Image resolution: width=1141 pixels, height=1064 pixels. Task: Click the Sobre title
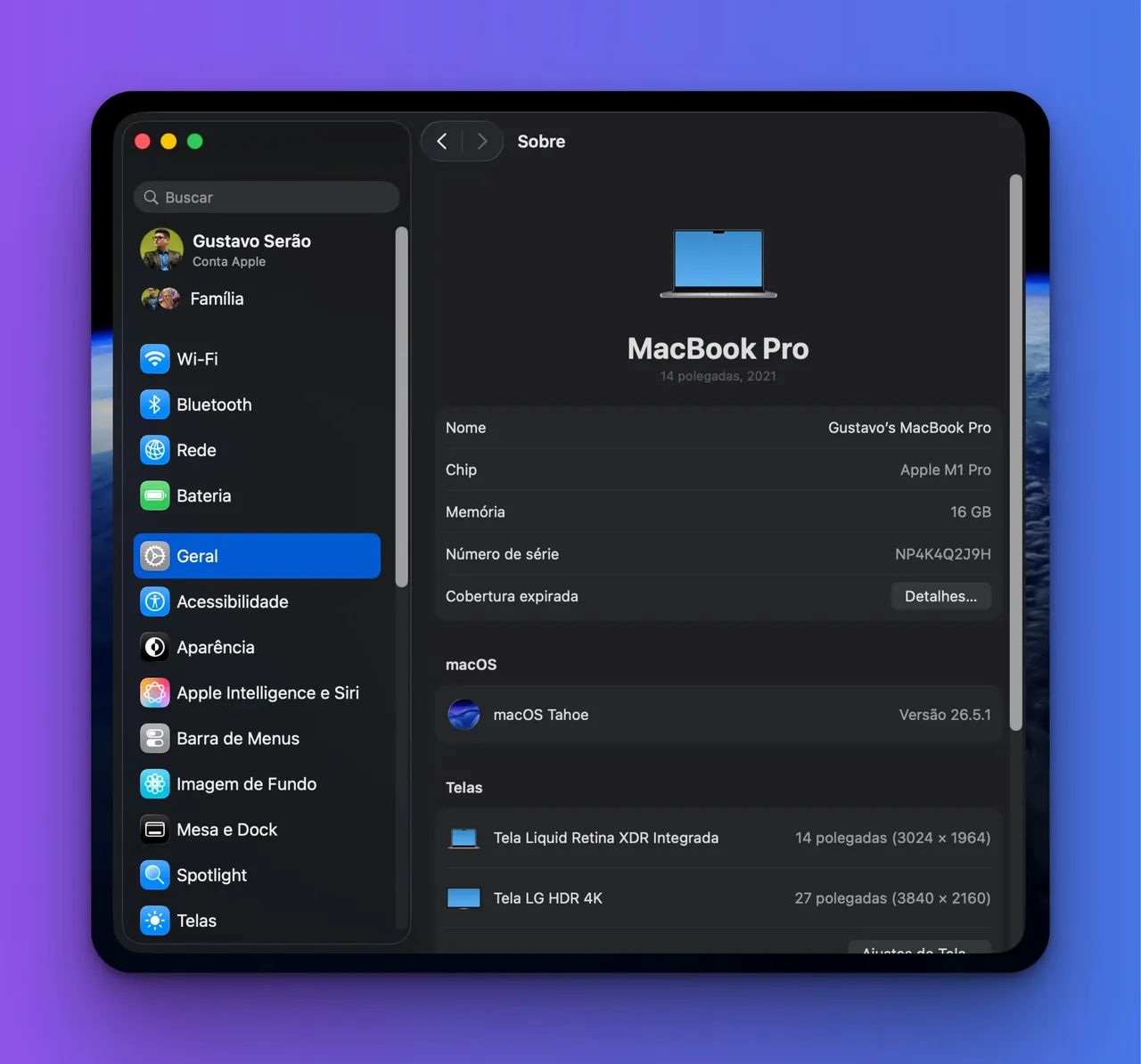click(541, 141)
